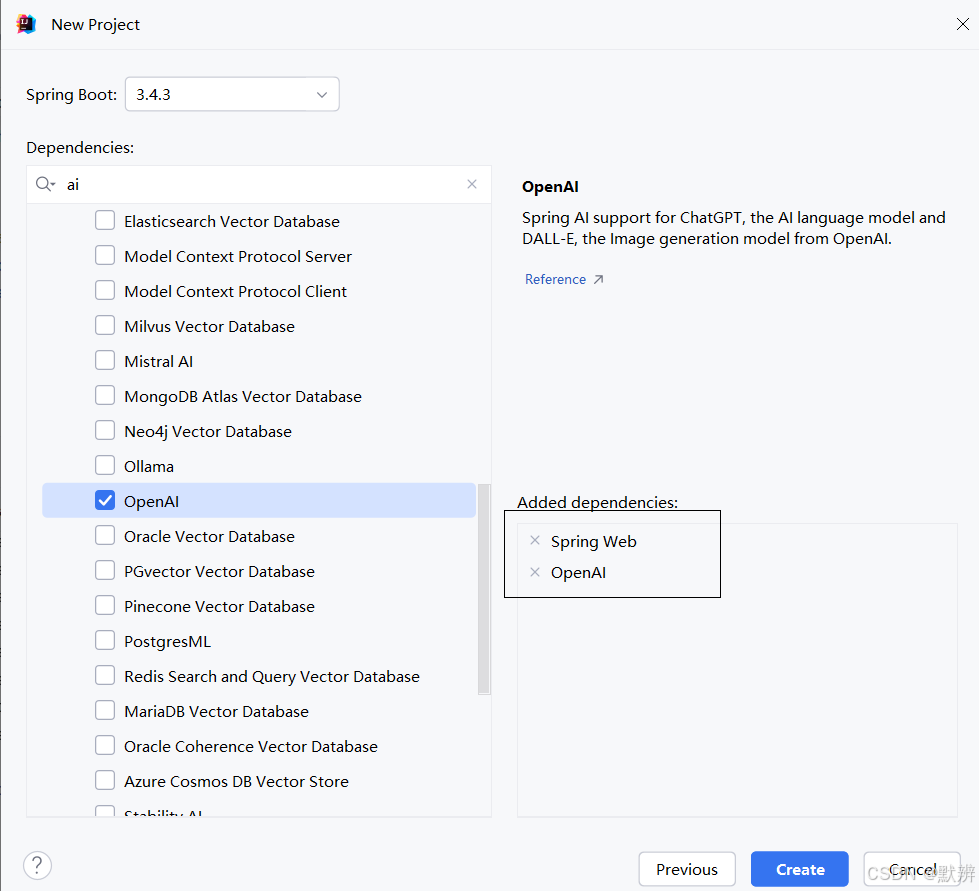979x891 pixels.
Task: Click the Reference external link arrow
Action: click(x=598, y=280)
